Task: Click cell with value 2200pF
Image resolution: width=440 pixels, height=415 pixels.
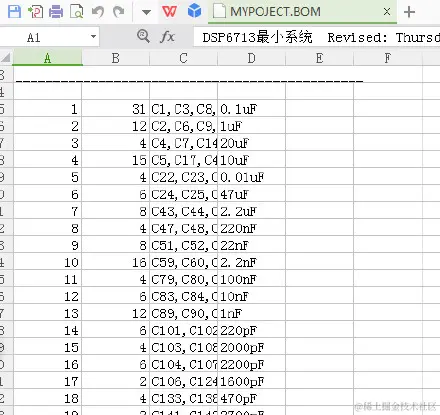Action: (x=251, y=364)
